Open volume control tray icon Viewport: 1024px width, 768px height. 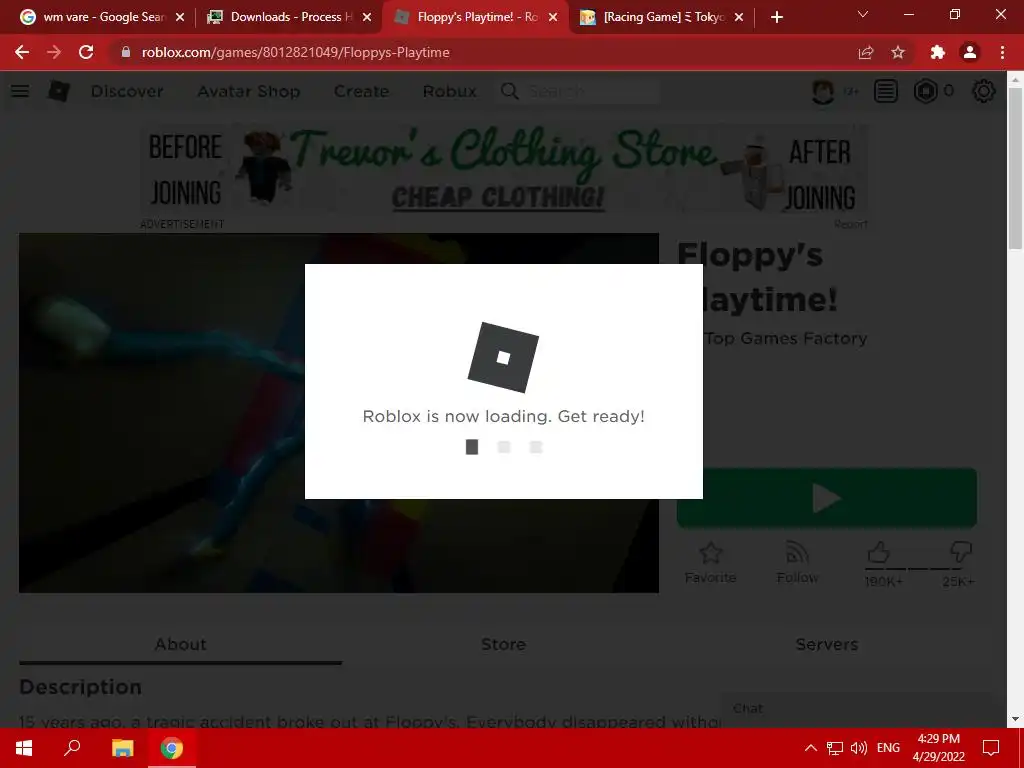(x=859, y=748)
